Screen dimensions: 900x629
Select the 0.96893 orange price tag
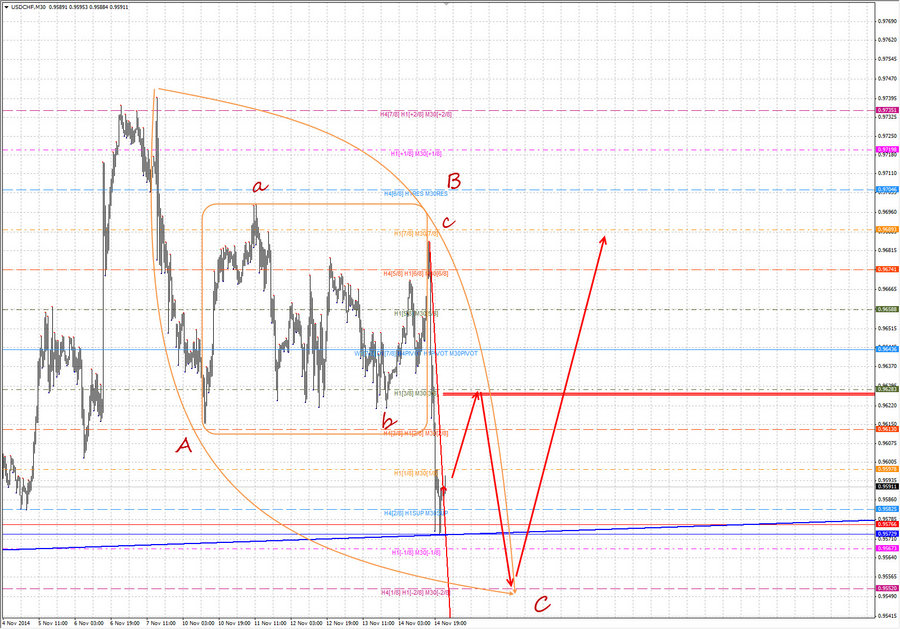tap(887, 230)
